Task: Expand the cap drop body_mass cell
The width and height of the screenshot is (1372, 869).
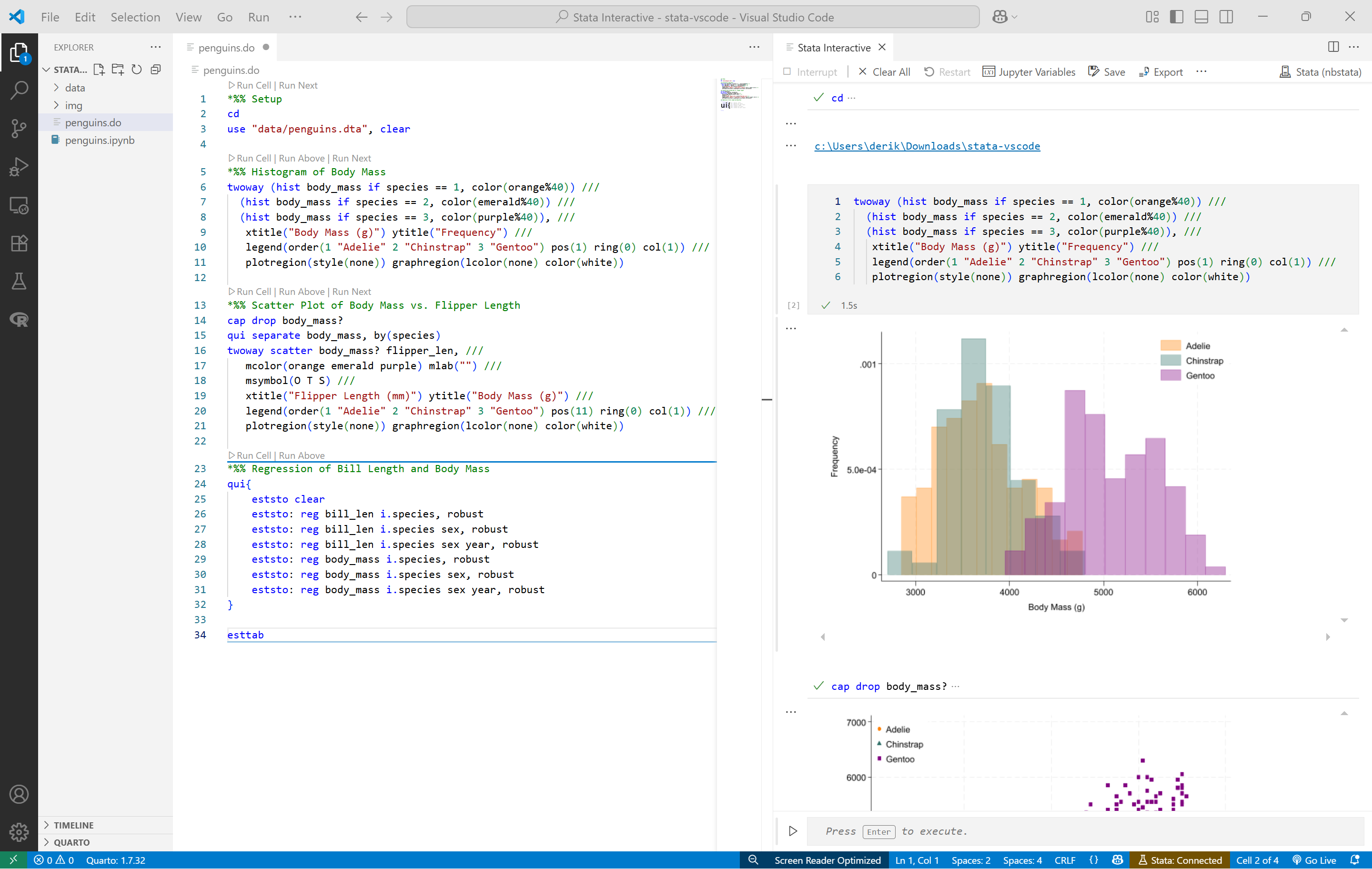Action: 956,686
